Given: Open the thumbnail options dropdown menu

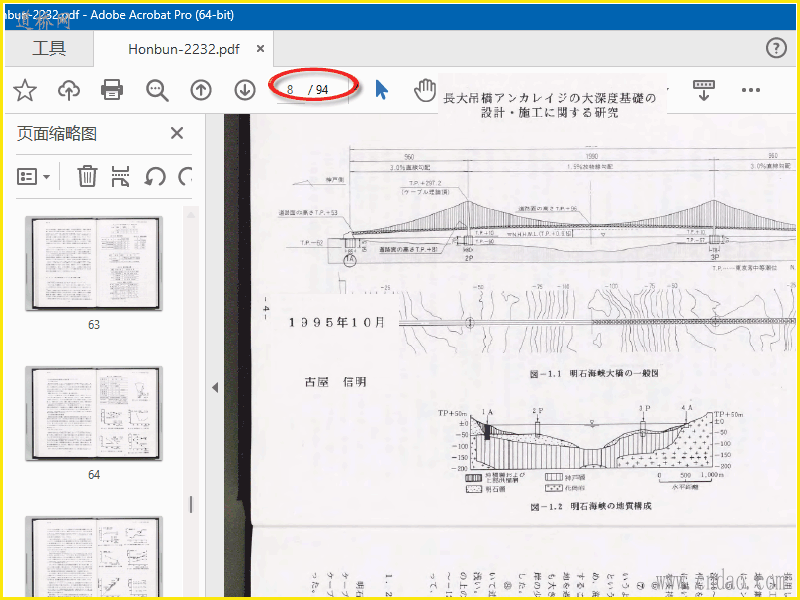Looking at the screenshot, I should pyautogui.click(x=33, y=177).
